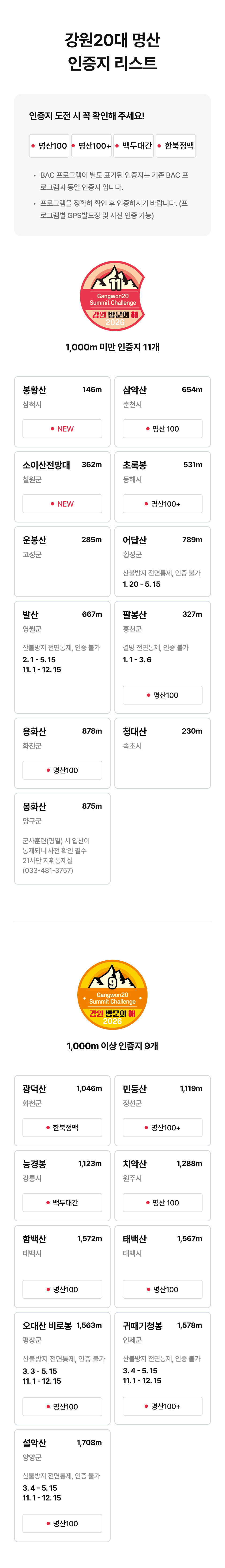Click the red 11 Summit Challenge badge
225x1568 pixels.
coord(112,296)
